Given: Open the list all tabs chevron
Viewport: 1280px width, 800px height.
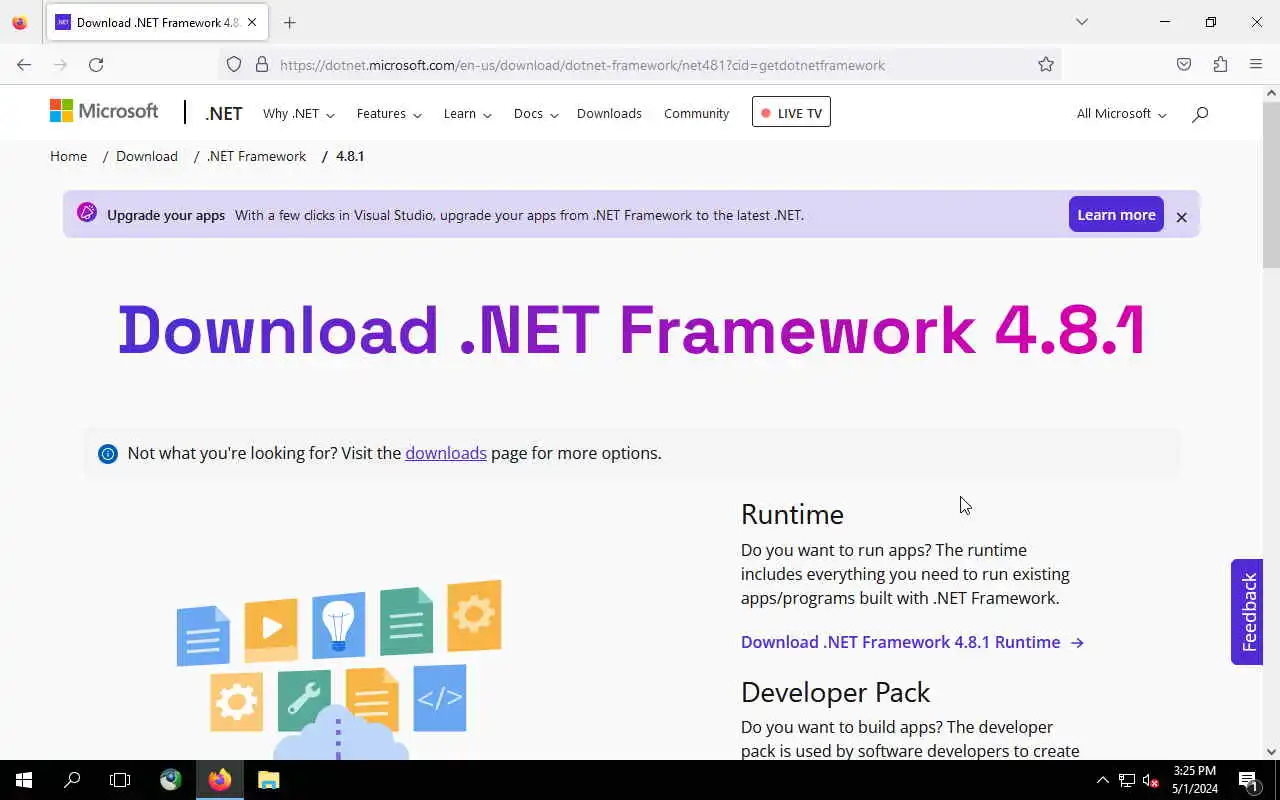Looking at the screenshot, I should [x=1082, y=22].
